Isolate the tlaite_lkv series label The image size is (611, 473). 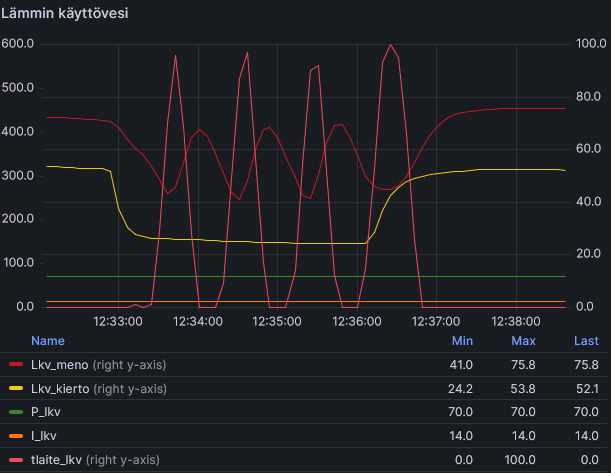click(57, 460)
